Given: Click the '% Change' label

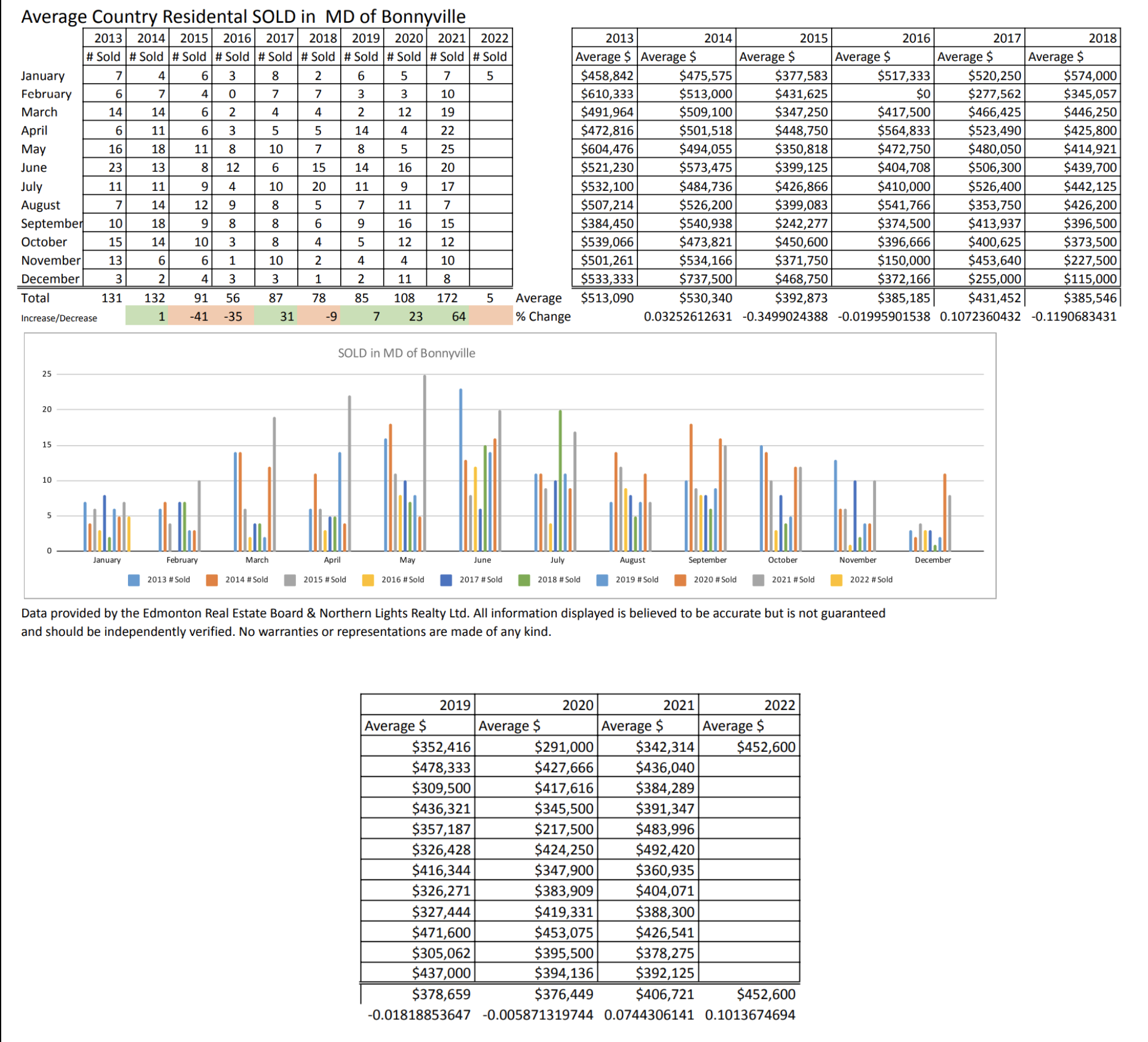Looking at the screenshot, I should coord(544,316).
